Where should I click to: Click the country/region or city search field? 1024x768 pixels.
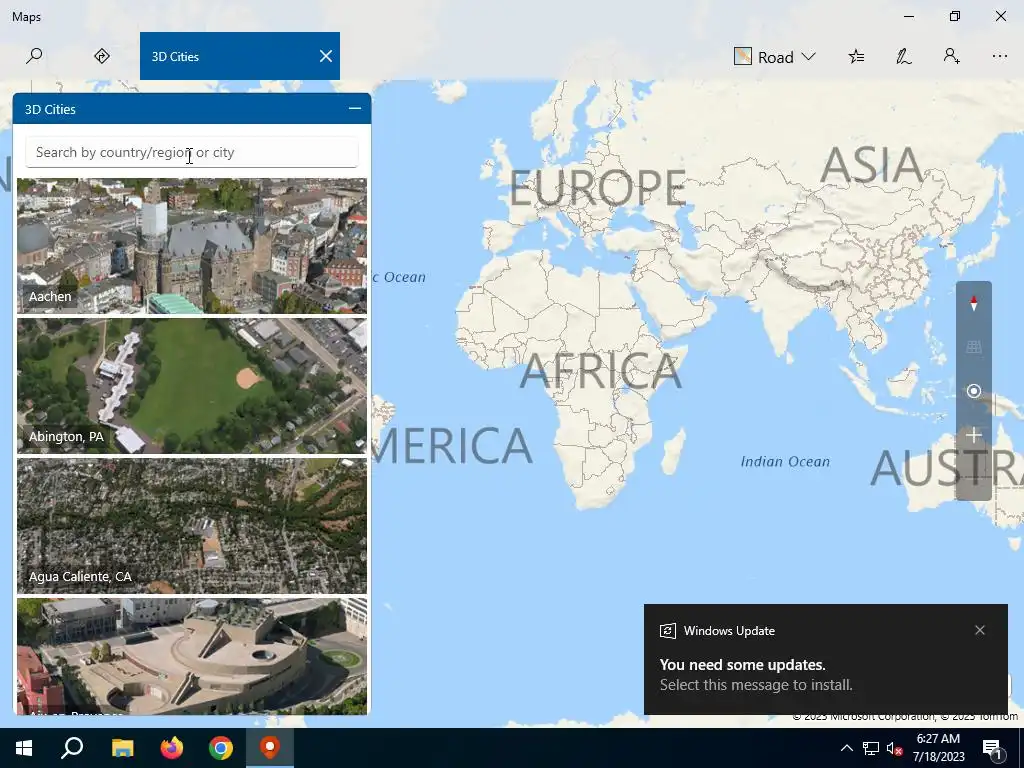191,152
